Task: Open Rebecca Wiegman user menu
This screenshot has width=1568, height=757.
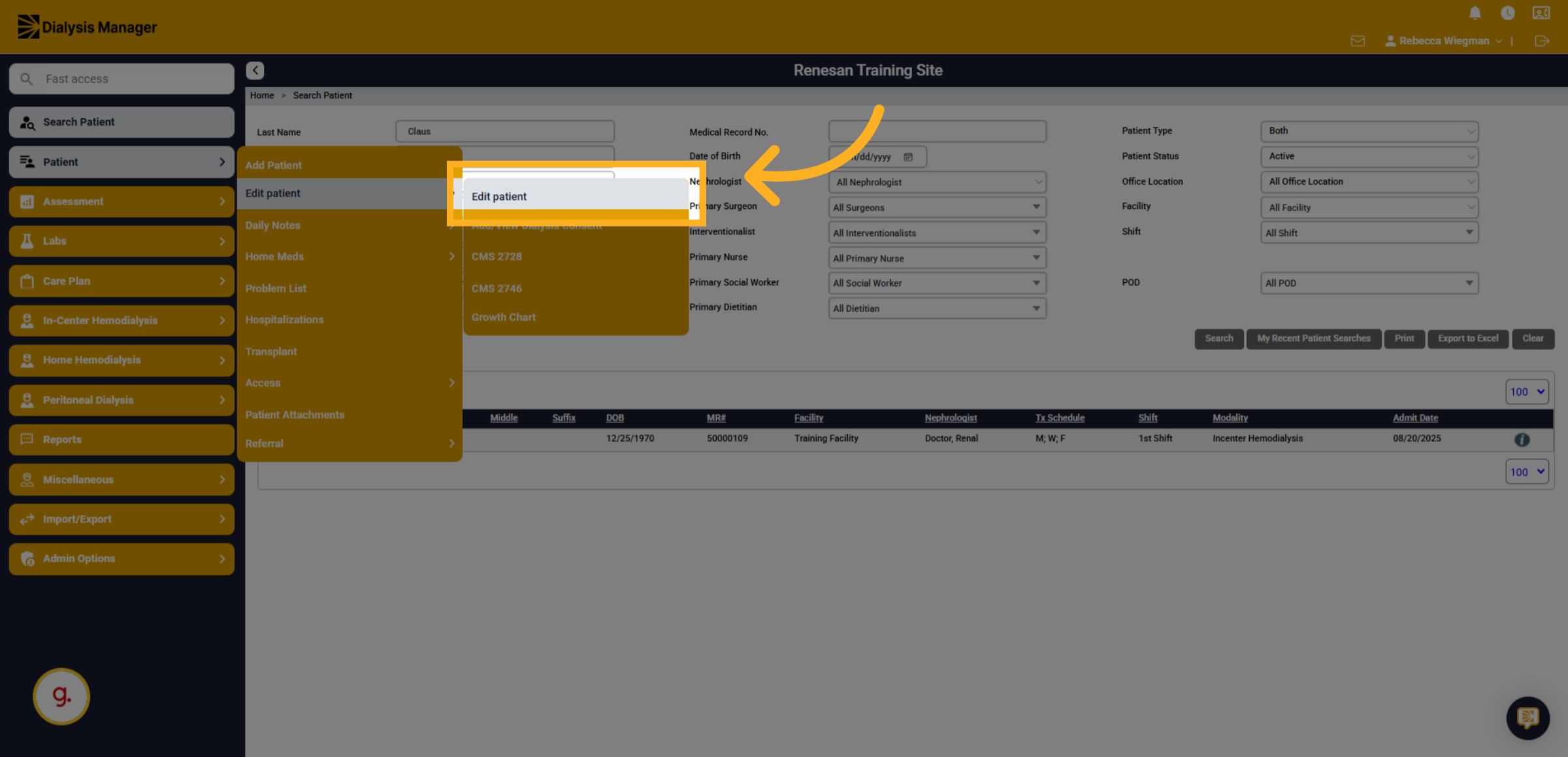Action: click(1443, 41)
